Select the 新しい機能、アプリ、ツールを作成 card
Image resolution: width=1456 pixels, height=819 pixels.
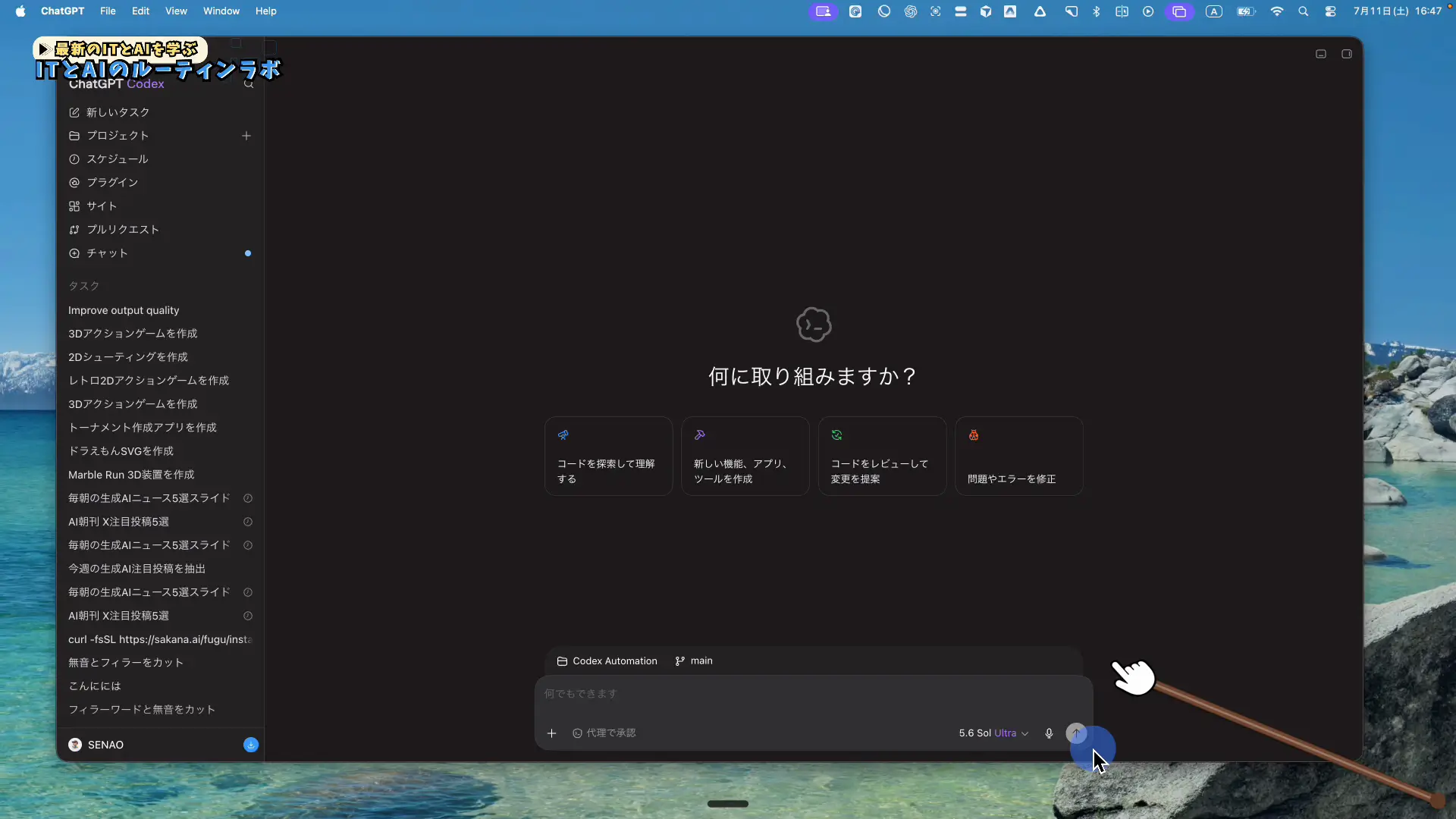tap(745, 456)
